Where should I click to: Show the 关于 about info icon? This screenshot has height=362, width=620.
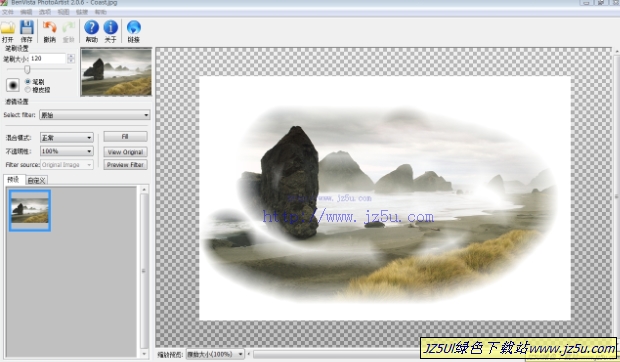110,31
